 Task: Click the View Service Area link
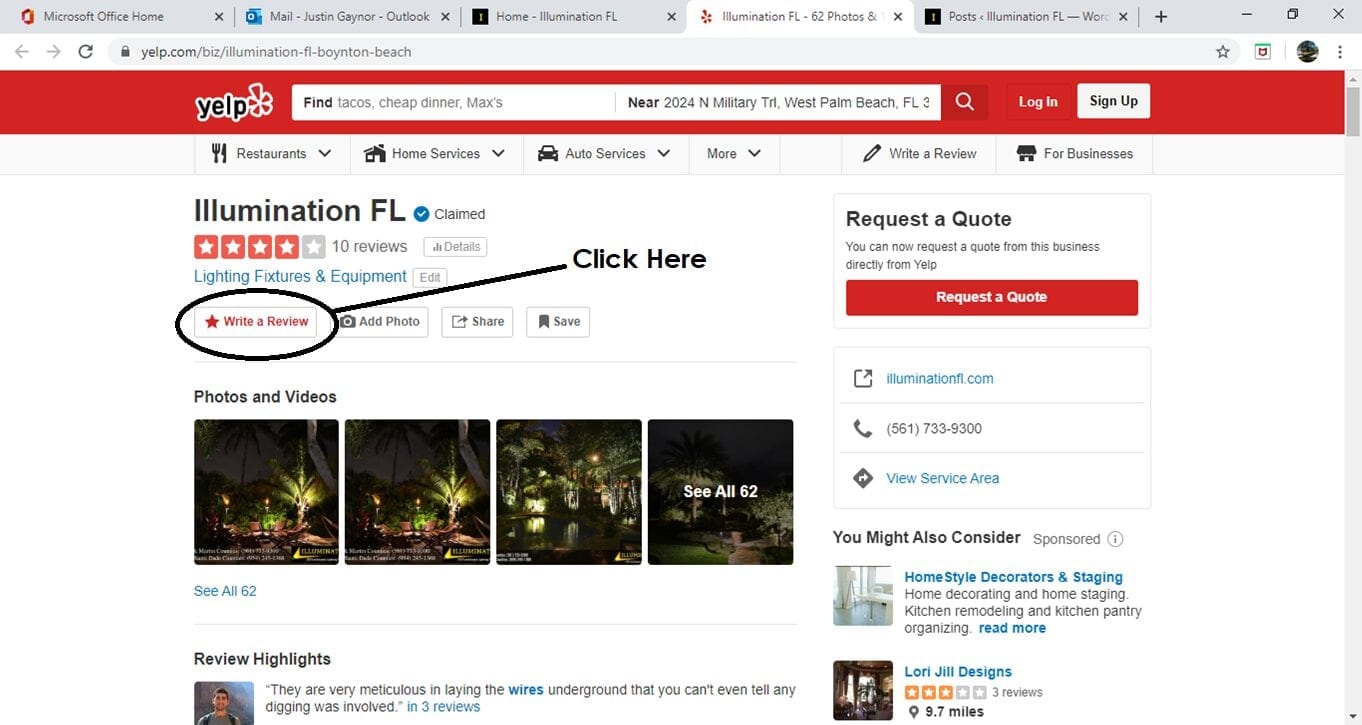click(x=943, y=478)
